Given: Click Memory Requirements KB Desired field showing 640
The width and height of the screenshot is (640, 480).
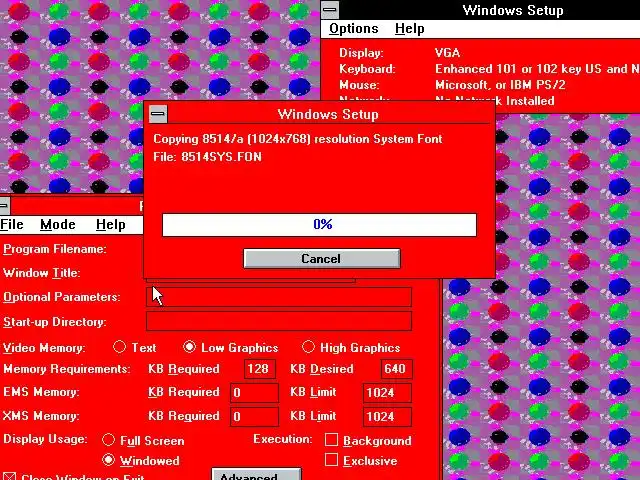Looking at the screenshot, I should tap(396, 369).
